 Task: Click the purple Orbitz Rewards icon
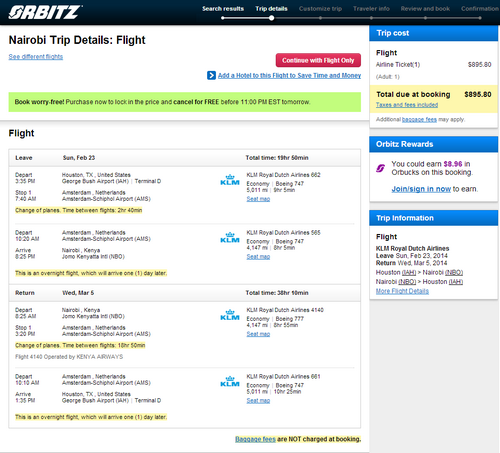(381, 168)
